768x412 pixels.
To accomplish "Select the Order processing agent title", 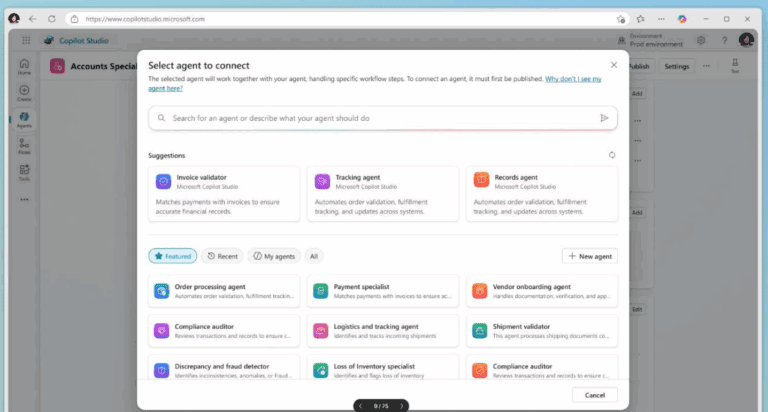I will coord(210,287).
